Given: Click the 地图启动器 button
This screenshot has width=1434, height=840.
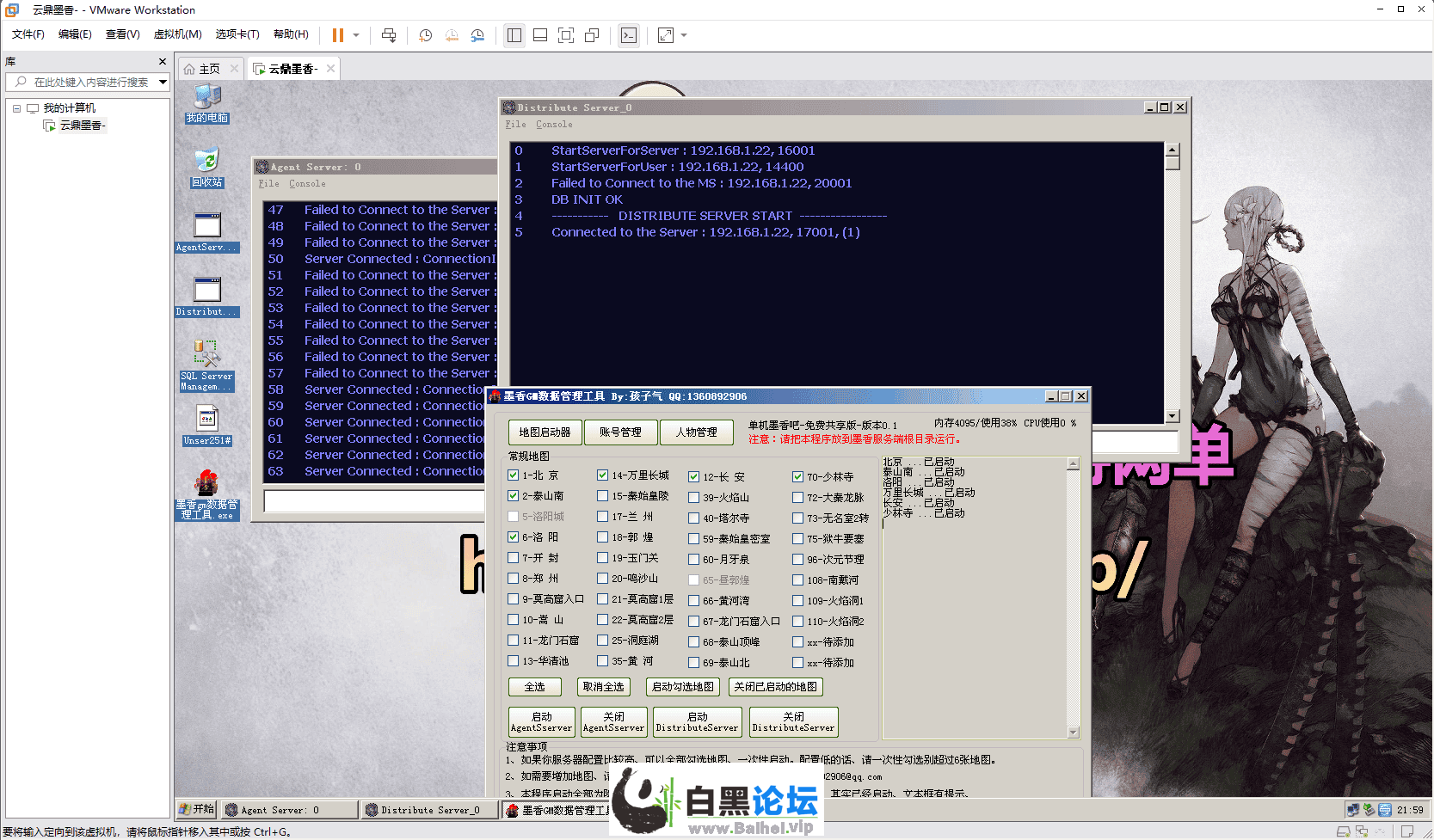Looking at the screenshot, I should pyautogui.click(x=545, y=432).
